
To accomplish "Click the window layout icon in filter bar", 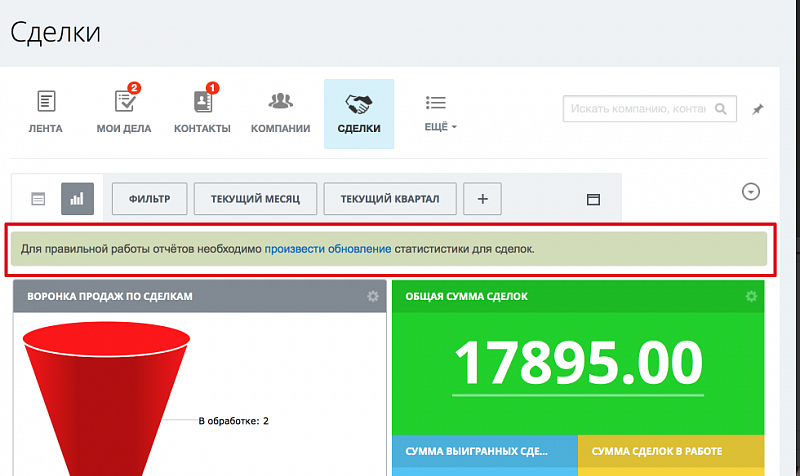I will pyautogui.click(x=593, y=199).
